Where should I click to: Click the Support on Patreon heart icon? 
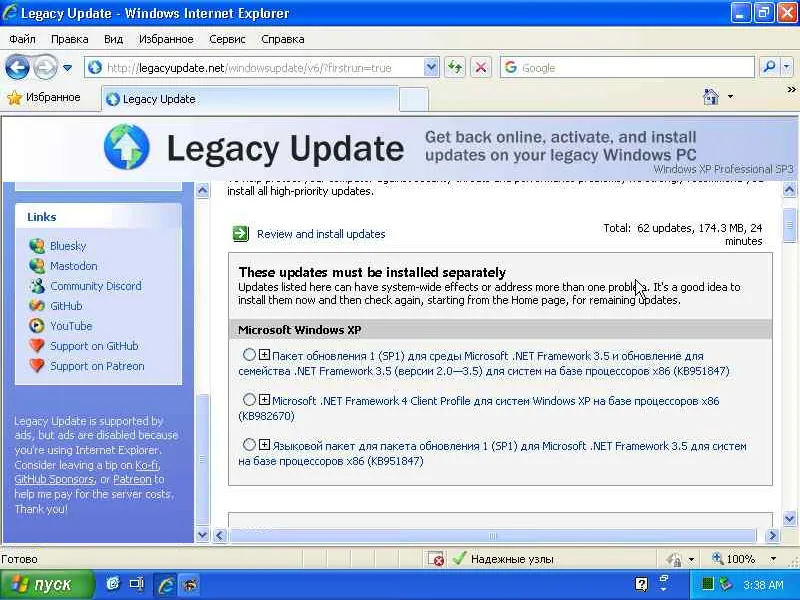click(x=37, y=366)
